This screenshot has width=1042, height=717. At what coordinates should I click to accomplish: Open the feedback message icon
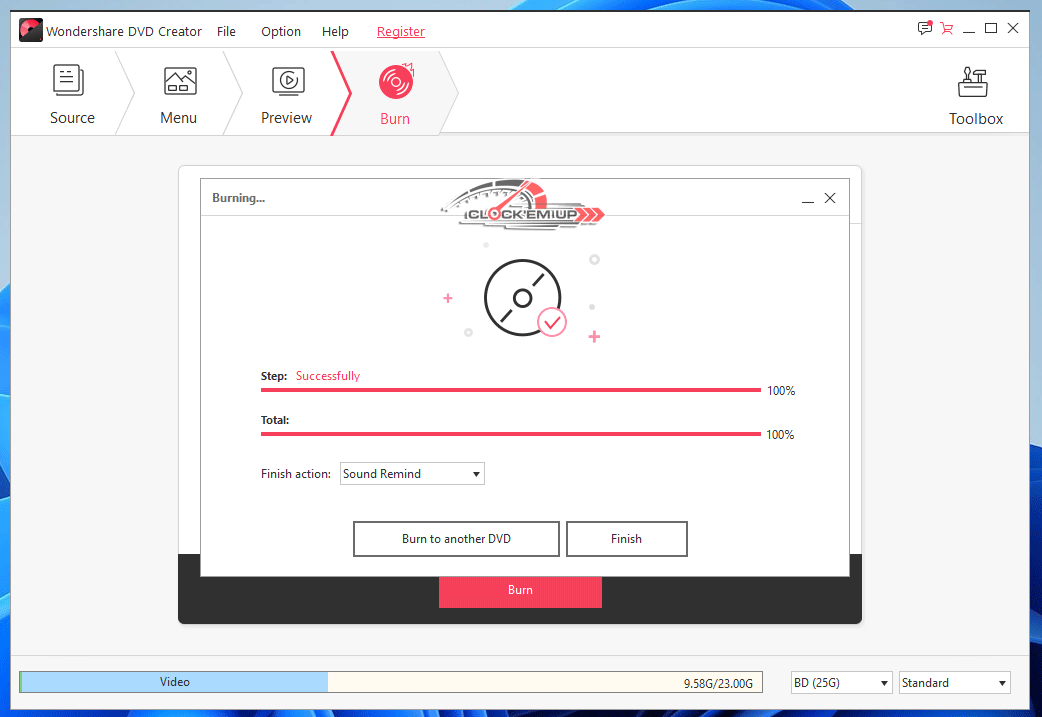coord(924,28)
